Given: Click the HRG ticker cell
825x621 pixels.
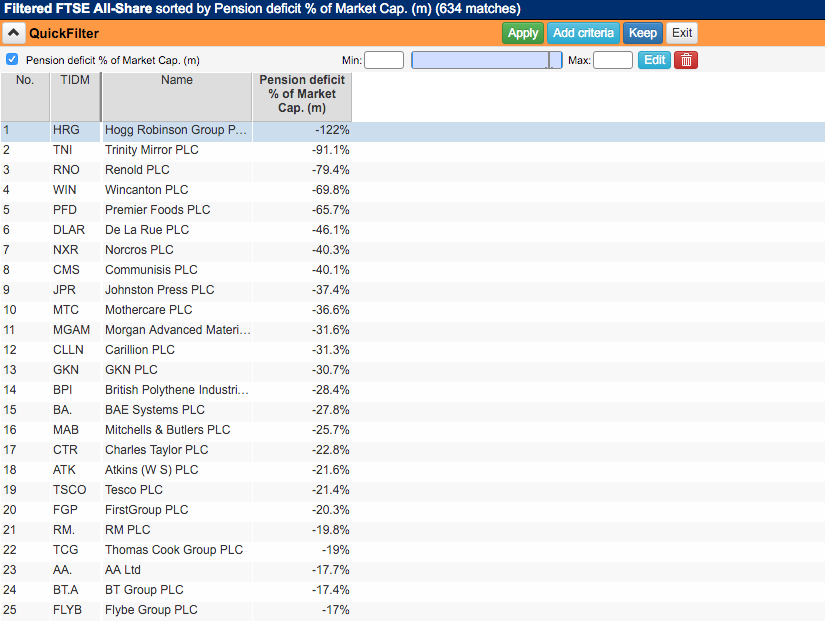Looking at the screenshot, I should coord(75,132).
